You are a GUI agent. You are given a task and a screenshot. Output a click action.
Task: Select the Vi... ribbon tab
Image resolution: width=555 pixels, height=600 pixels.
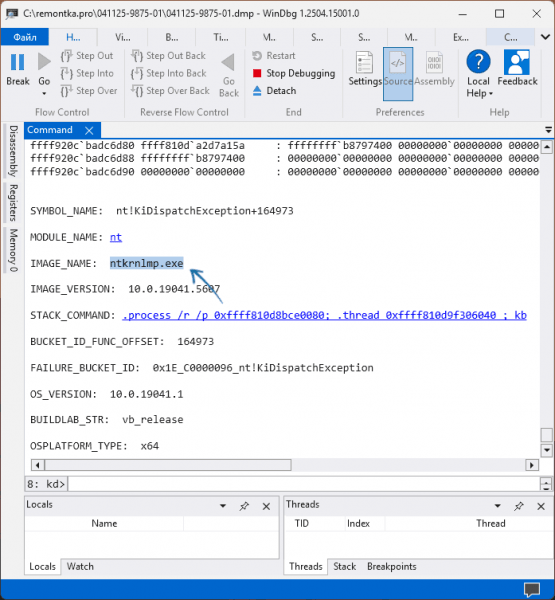click(x=122, y=38)
